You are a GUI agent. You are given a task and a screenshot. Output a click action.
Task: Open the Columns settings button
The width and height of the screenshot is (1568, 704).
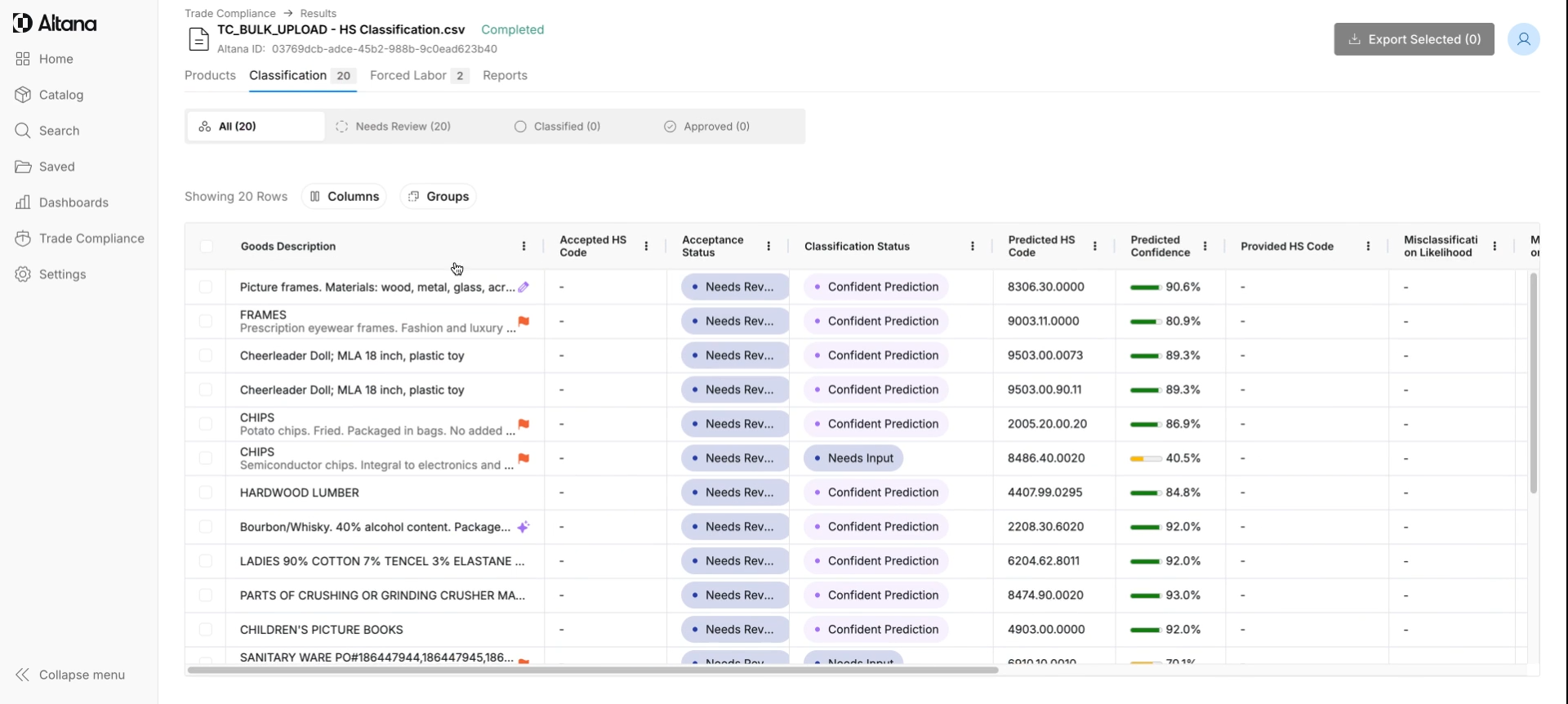344,197
